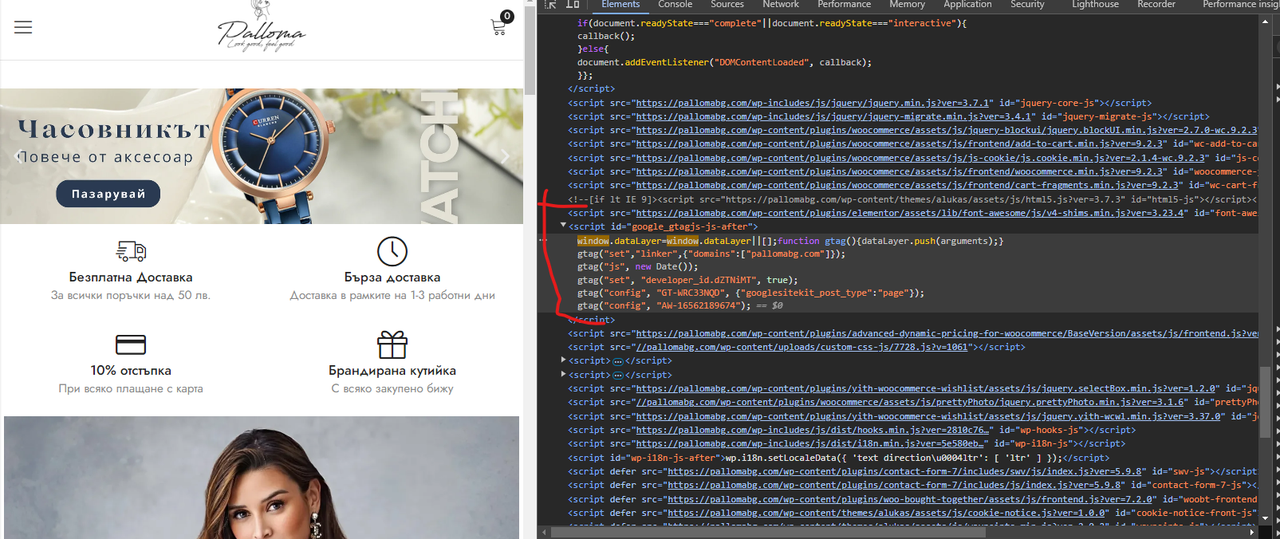The height and width of the screenshot is (539, 1280).
Task: Collapse the google_gtagjs-js-after script node
Action: tap(562, 227)
